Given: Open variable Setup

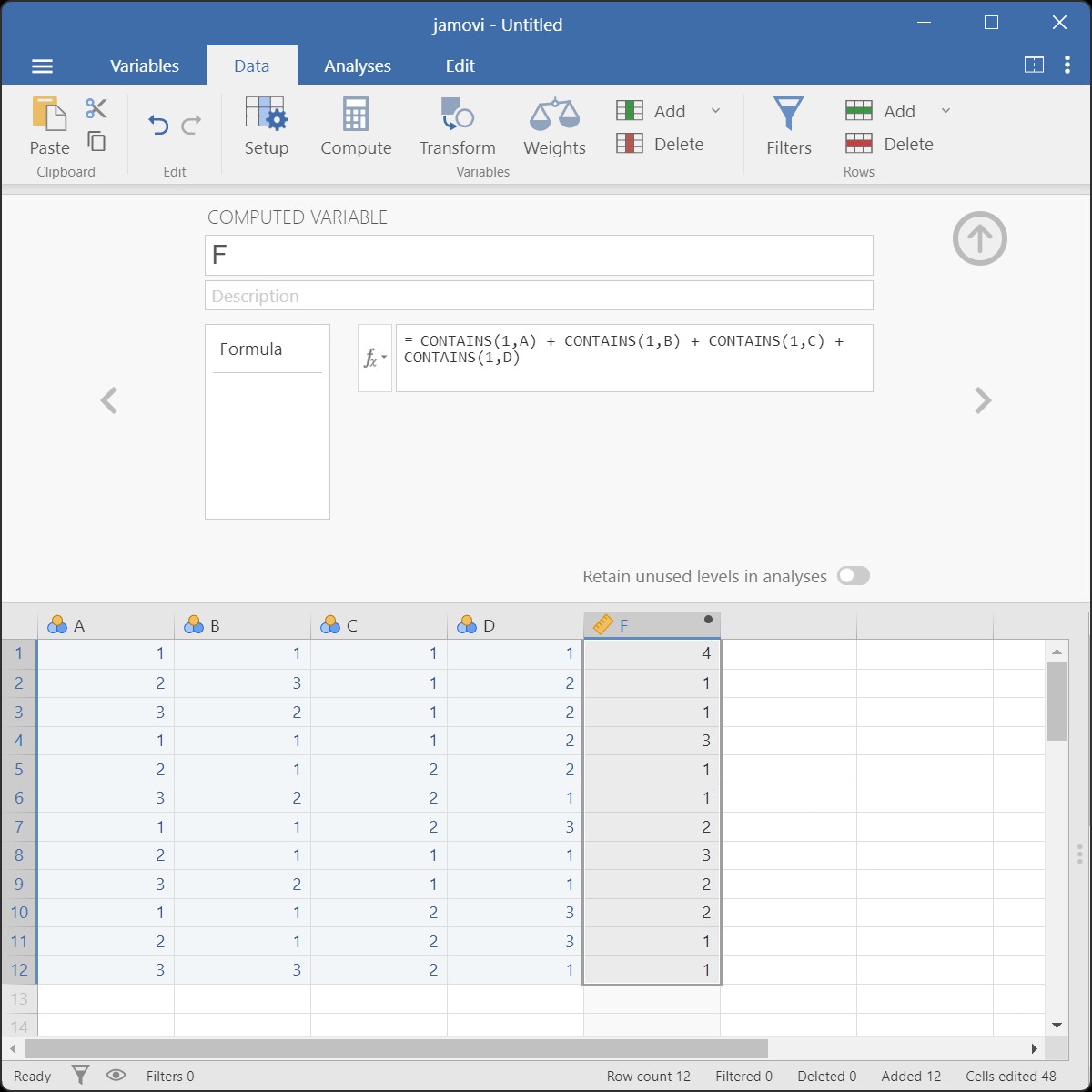Looking at the screenshot, I should tap(266, 126).
